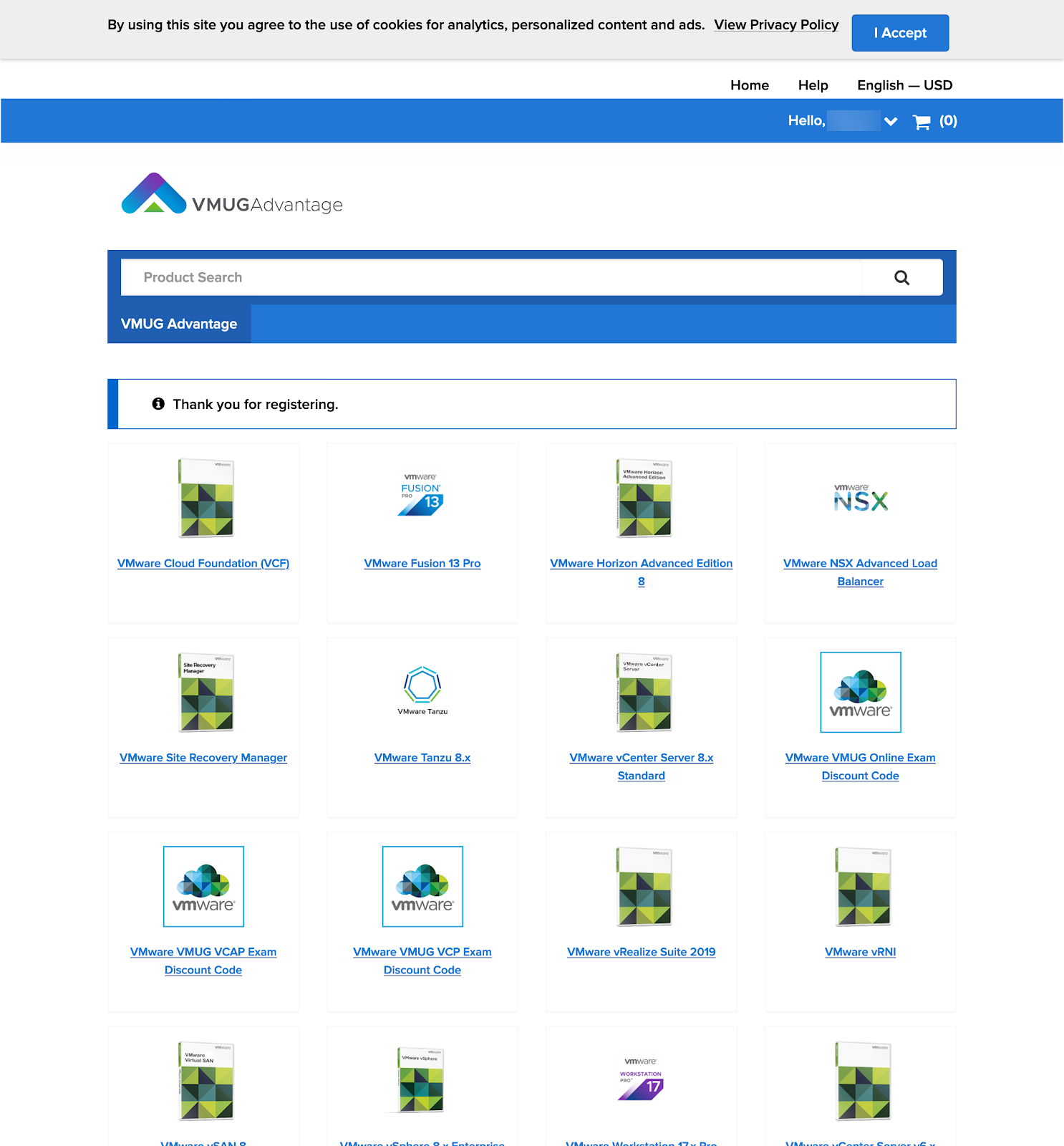This screenshot has width=1064, height=1146.
Task: Open the VMware vRNI link
Action: pyautogui.click(x=861, y=952)
